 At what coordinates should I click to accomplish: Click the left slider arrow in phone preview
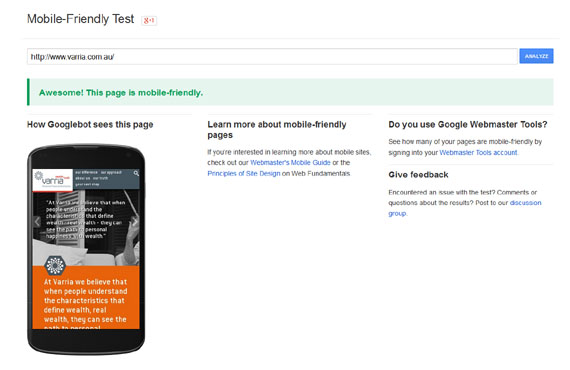[37, 221]
